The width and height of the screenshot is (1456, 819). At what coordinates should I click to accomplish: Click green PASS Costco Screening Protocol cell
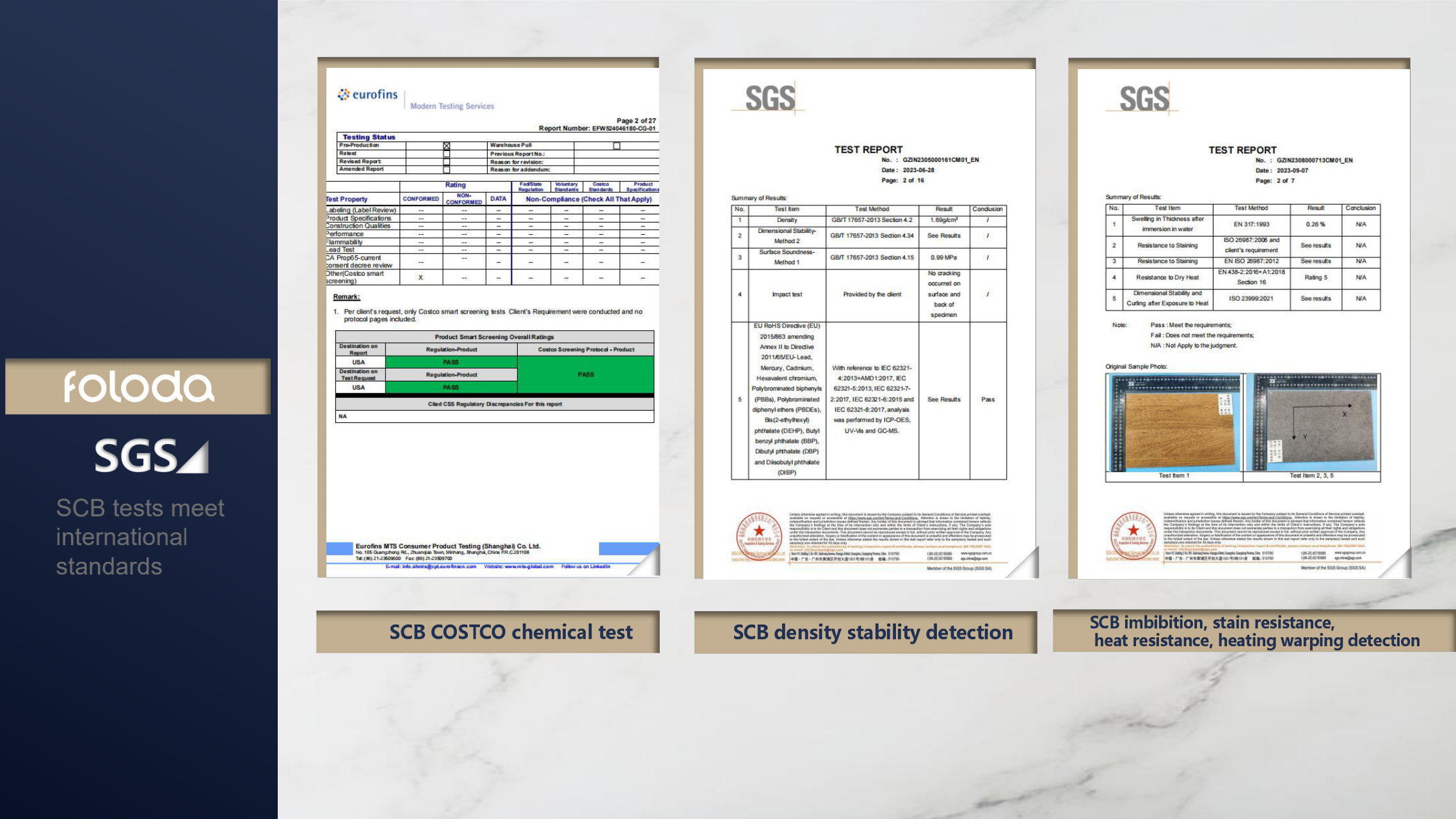tap(585, 374)
